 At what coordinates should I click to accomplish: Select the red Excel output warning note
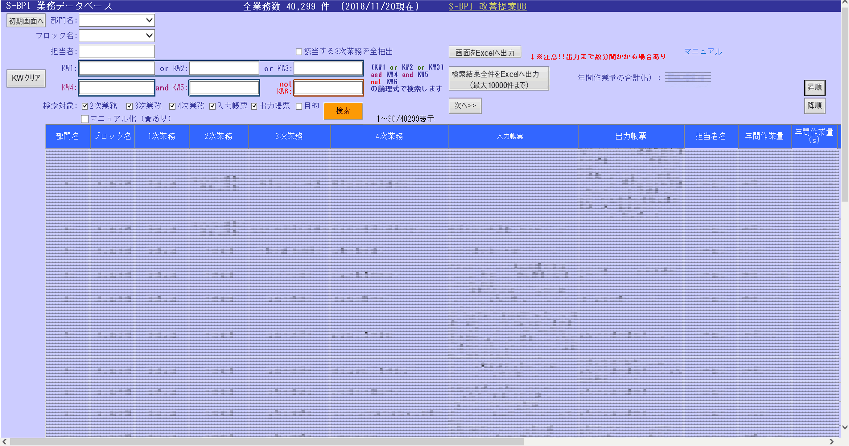598,56
